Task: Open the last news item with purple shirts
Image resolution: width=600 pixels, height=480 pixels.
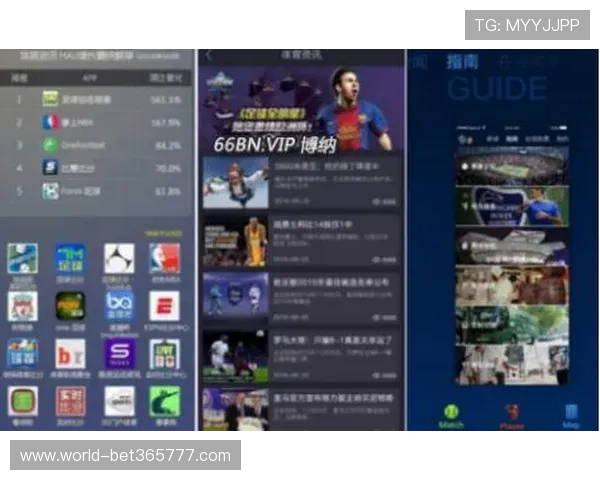Action: [x=302, y=410]
